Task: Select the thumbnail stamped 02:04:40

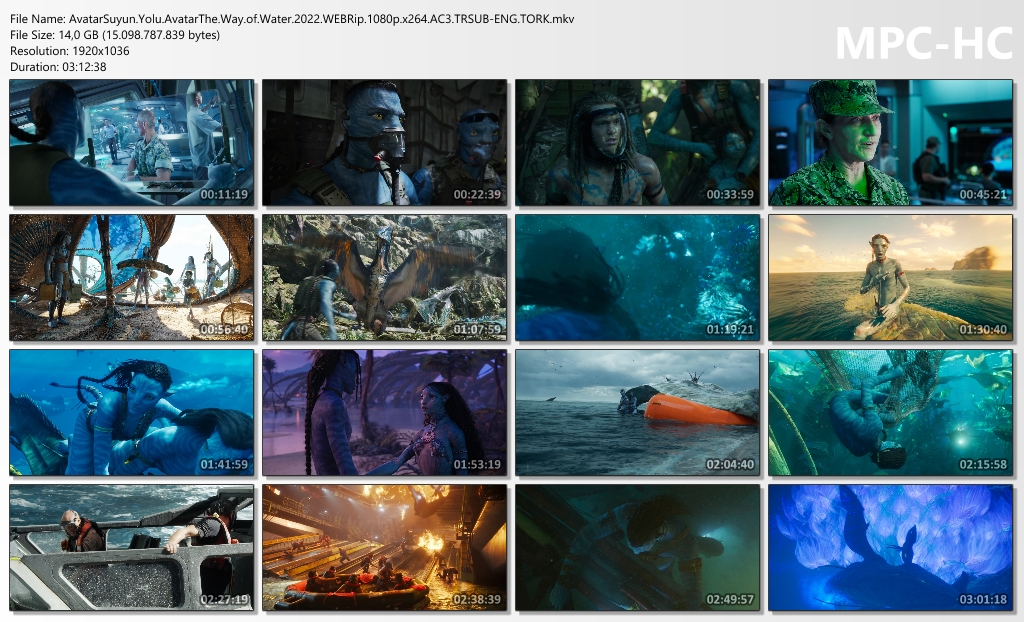Action: (637, 412)
